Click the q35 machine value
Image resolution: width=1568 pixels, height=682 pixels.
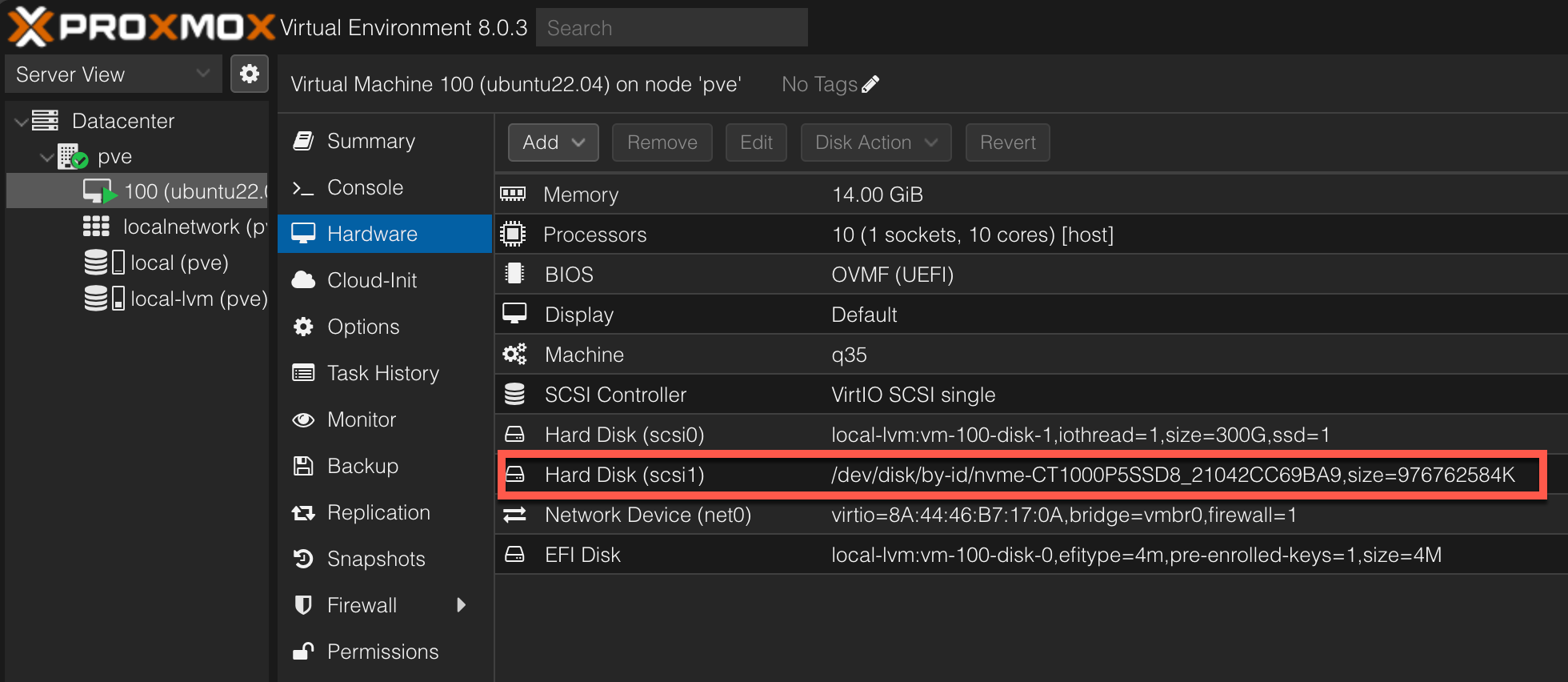pyautogui.click(x=850, y=355)
